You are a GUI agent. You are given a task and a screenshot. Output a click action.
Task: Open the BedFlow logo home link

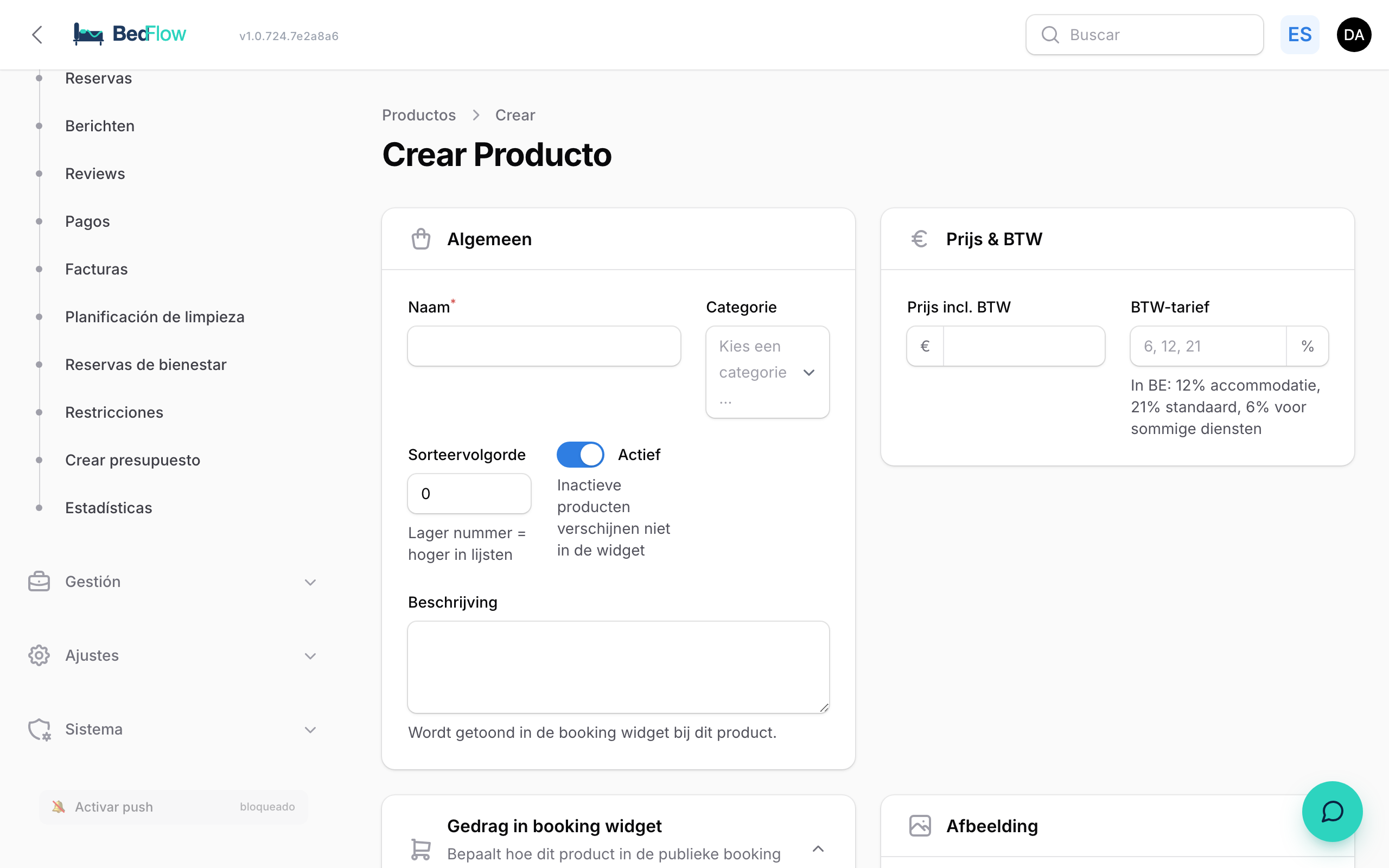(x=130, y=34)
